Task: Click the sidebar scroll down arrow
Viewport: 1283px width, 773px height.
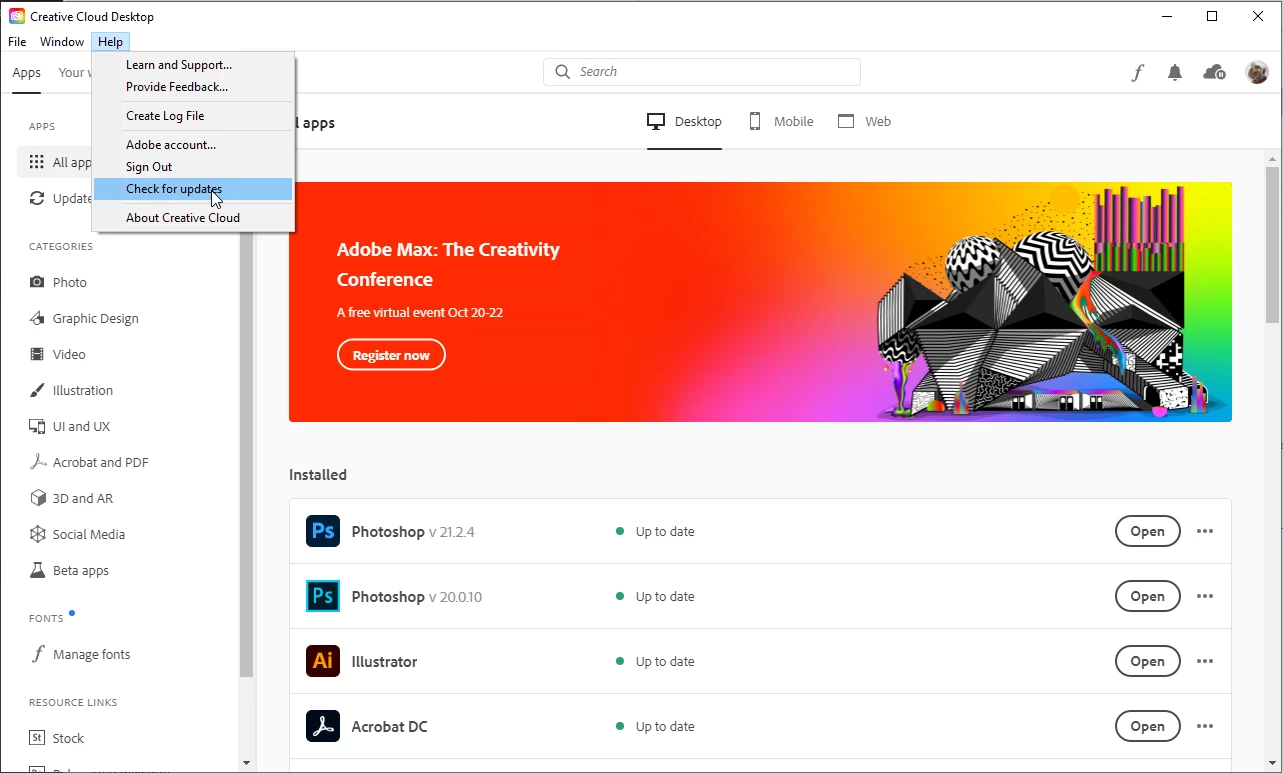Action: [x=247, y=763]
